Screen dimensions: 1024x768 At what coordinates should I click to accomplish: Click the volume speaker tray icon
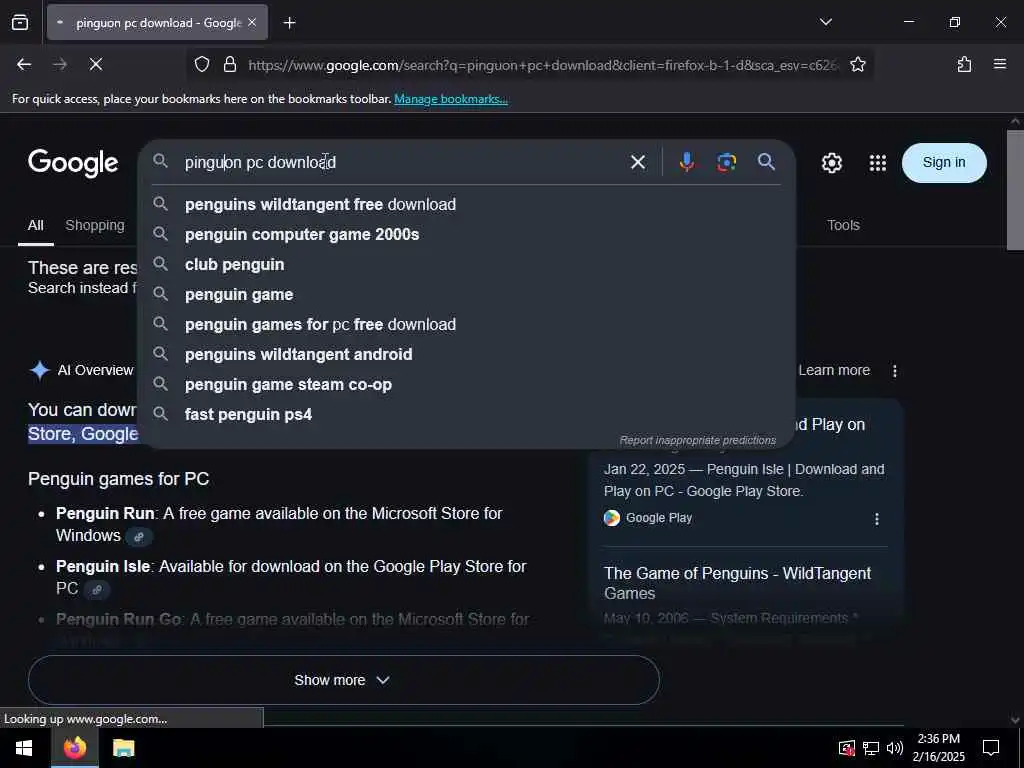click(895, 748)
